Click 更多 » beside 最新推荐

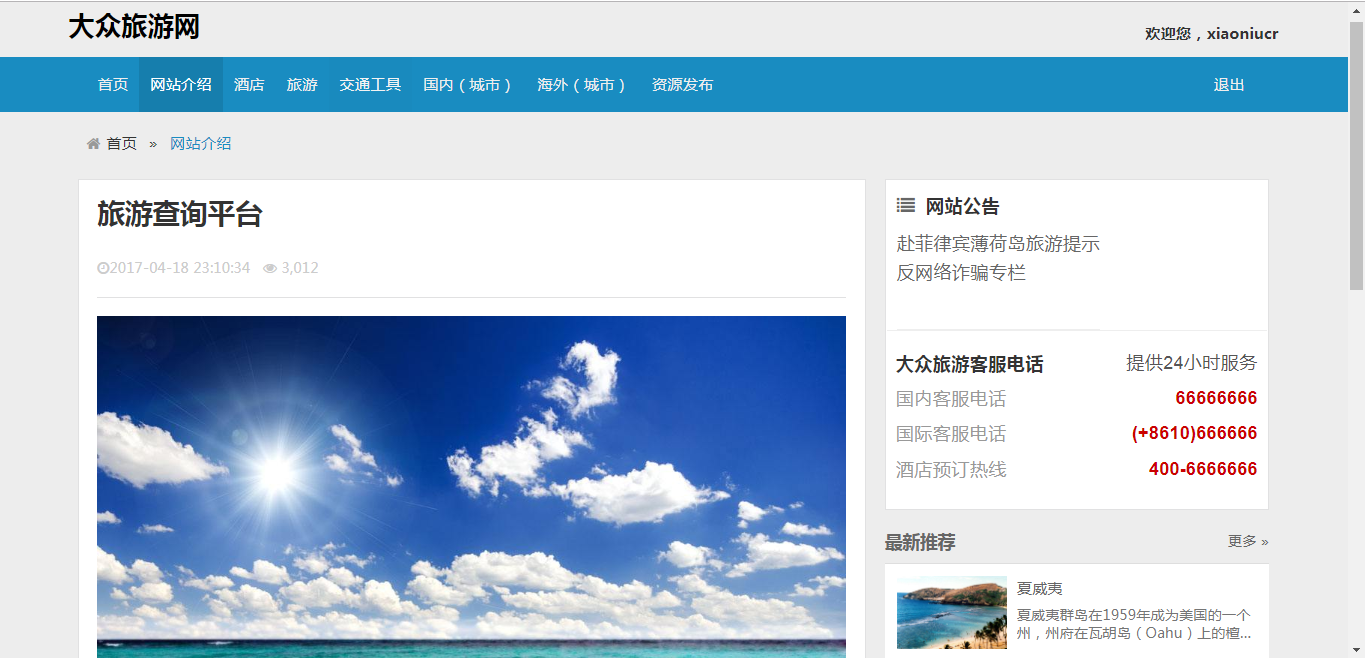point(1248,541)
